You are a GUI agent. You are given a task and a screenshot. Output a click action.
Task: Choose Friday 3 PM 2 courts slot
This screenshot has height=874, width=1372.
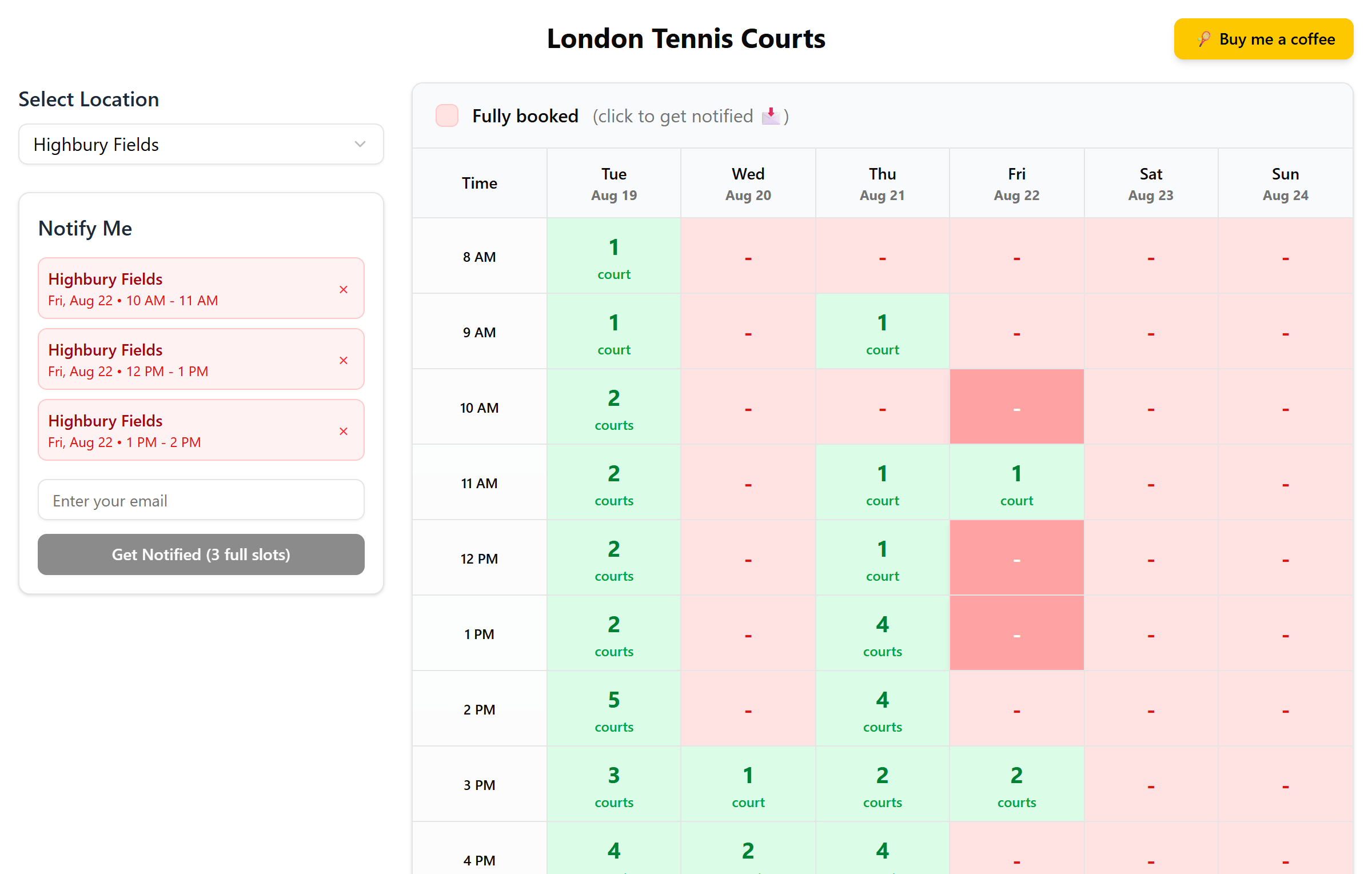tap(1016, 784)
